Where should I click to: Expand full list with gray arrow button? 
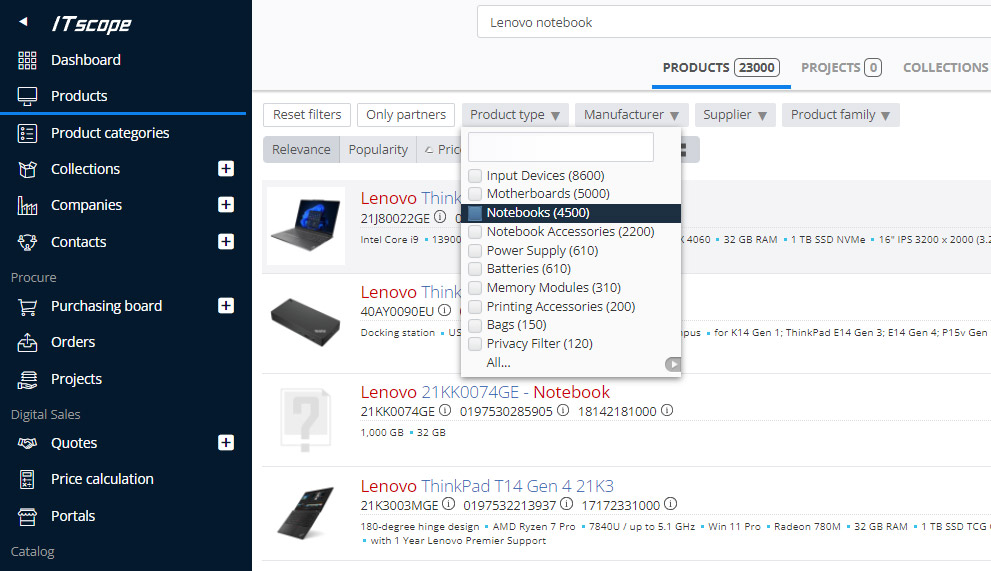click(673, 364)
